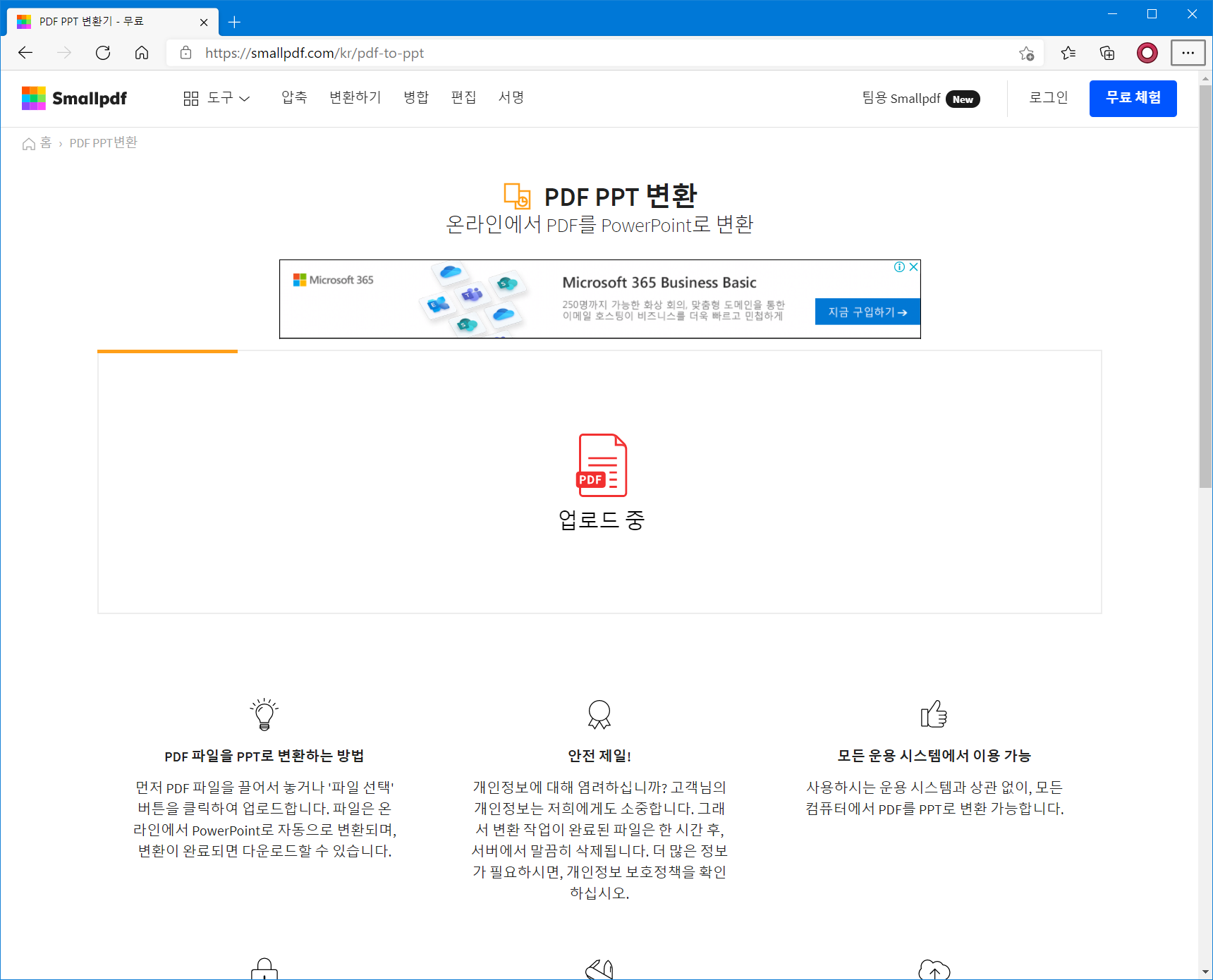Click the thumbs-up icon
The image size is (1213, 980).
(x=934, y=714)
